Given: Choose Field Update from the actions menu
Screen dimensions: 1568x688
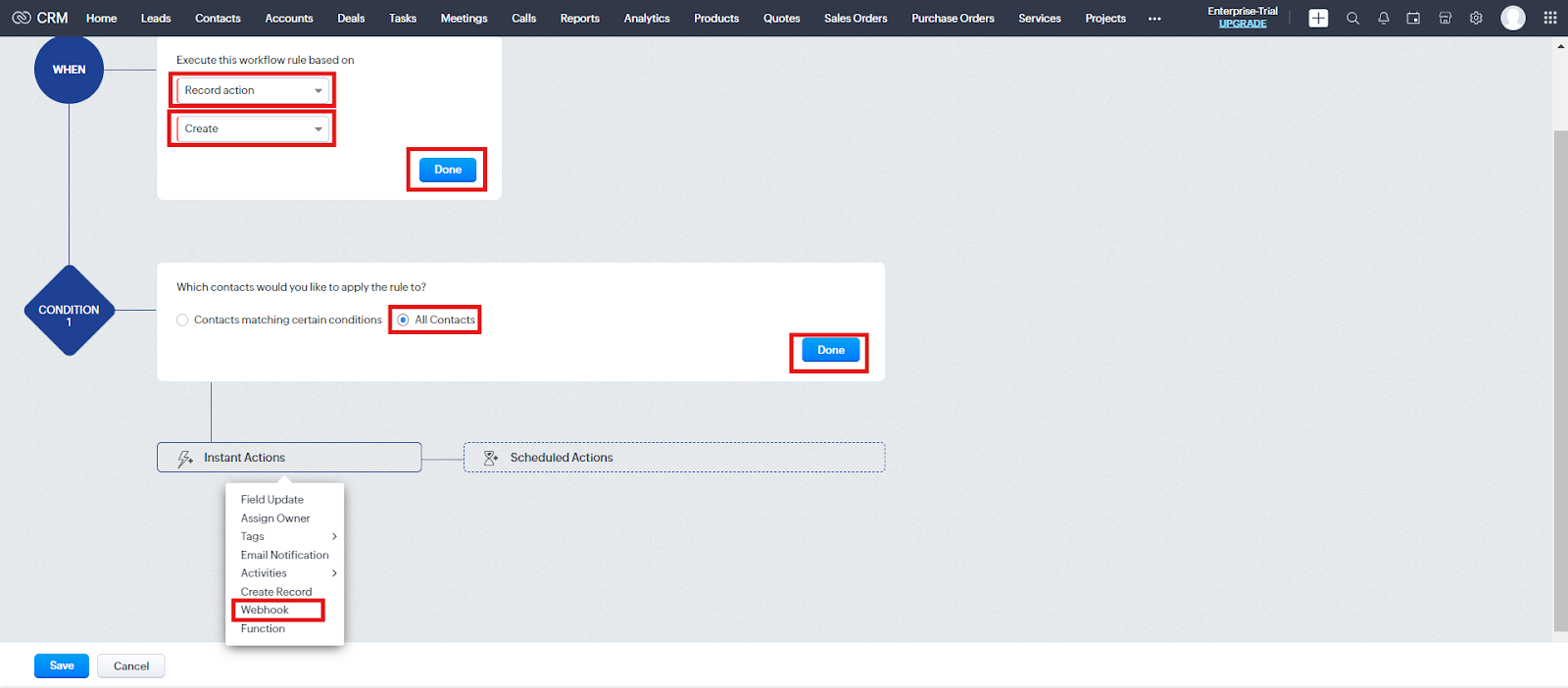Looking at the screenshot, I should pos(272,500).
